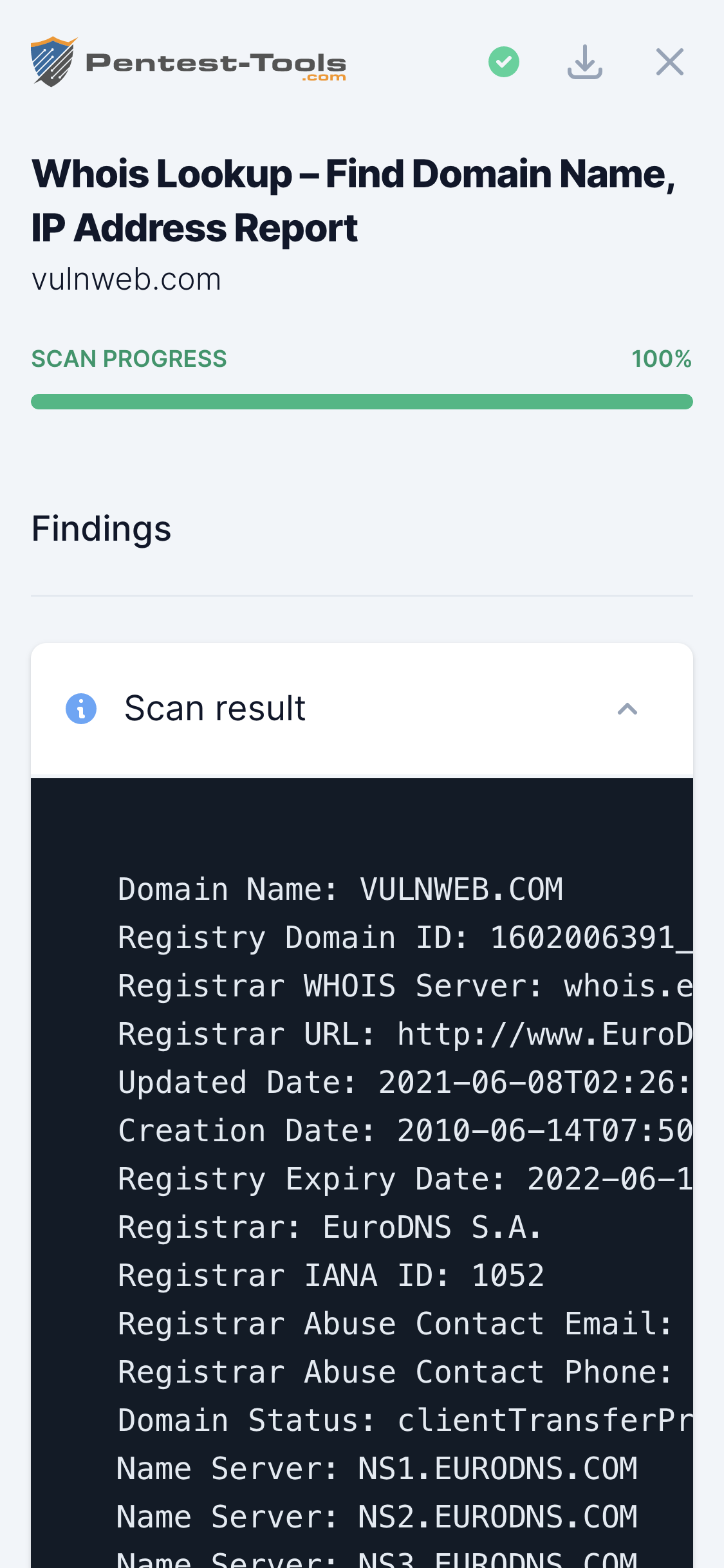Click the Scan result label
The height and width of the screenshot is (1568, 724).
215,707
